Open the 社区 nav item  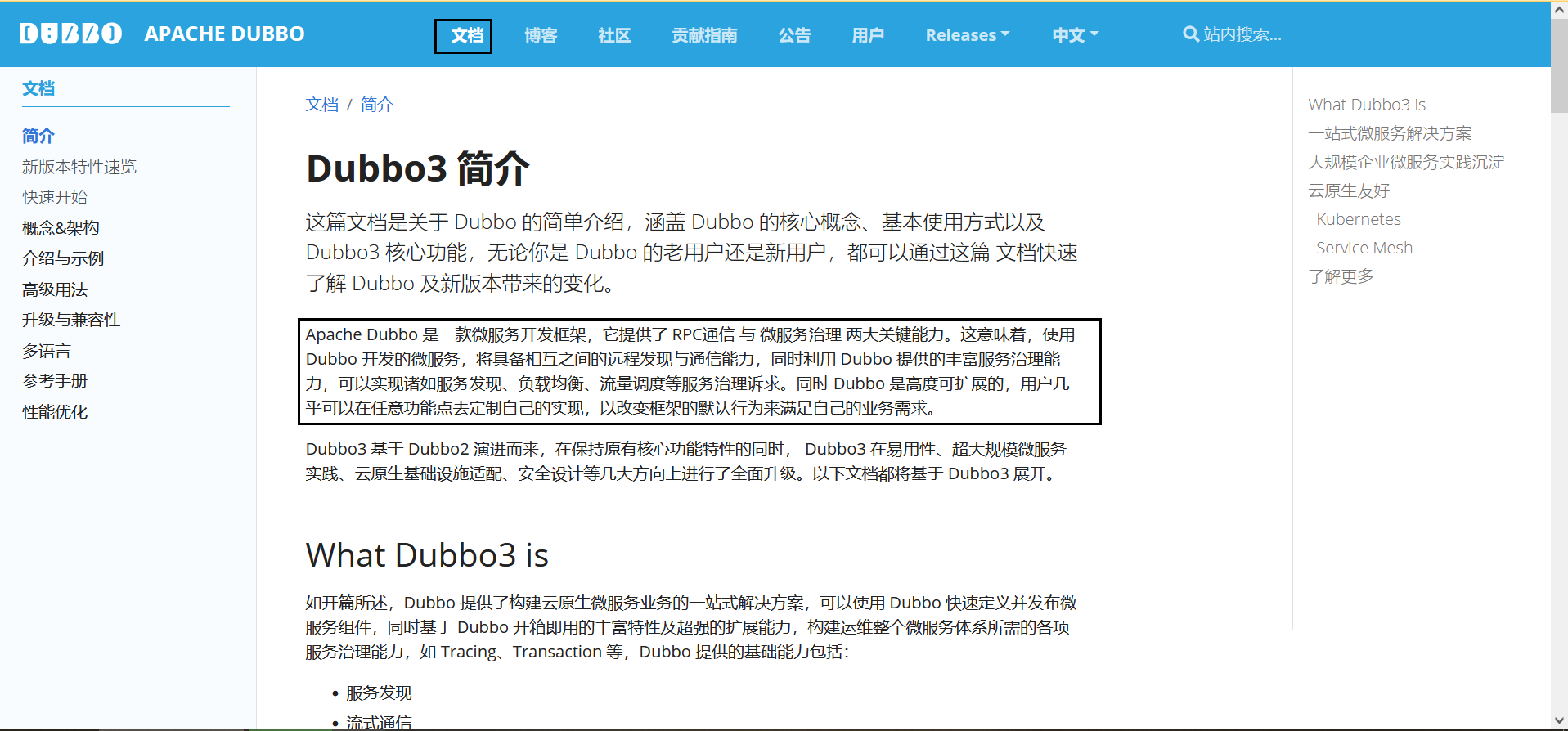pos(614,35)
